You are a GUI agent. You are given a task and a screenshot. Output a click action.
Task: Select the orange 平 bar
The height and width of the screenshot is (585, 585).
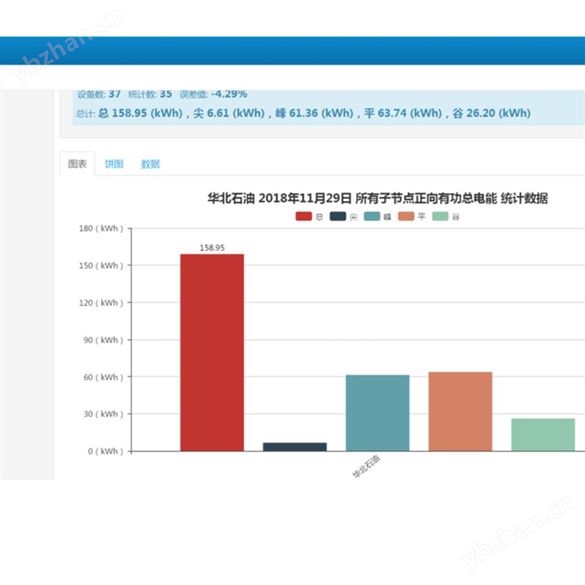(460, 412)
